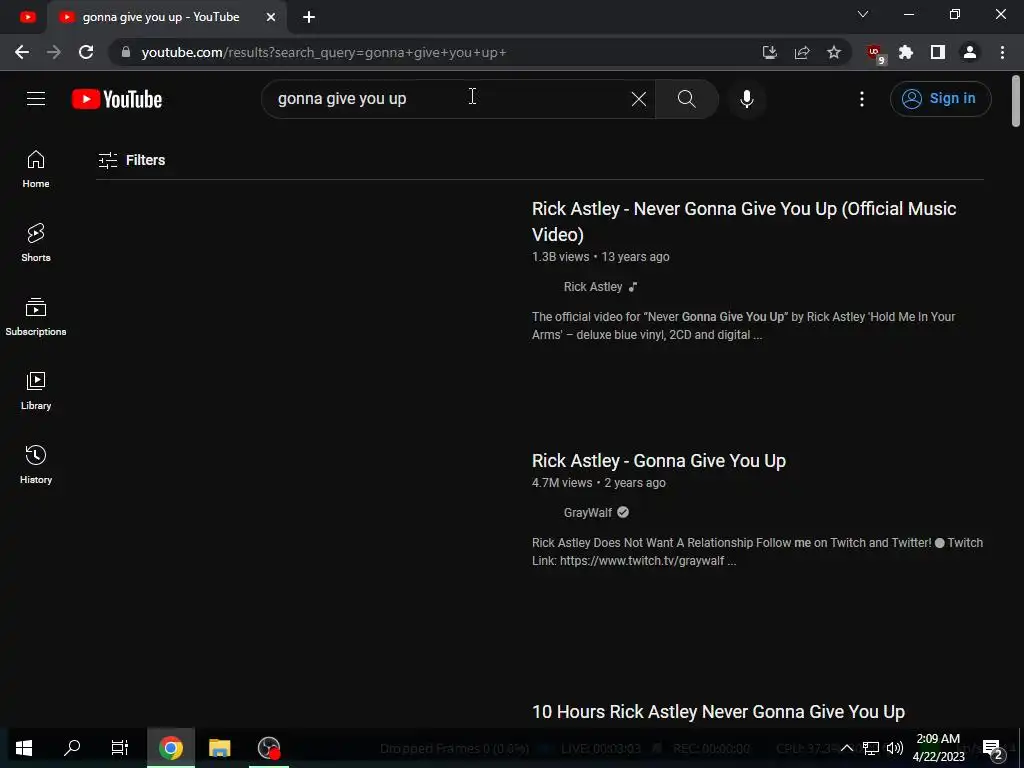The image size is (1024, 768).
Task: Go back in browser
Action: tap(22, 52)
